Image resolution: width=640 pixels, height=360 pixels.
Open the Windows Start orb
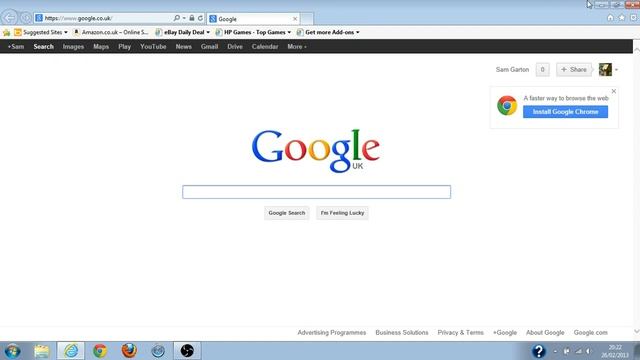point(12,351)
